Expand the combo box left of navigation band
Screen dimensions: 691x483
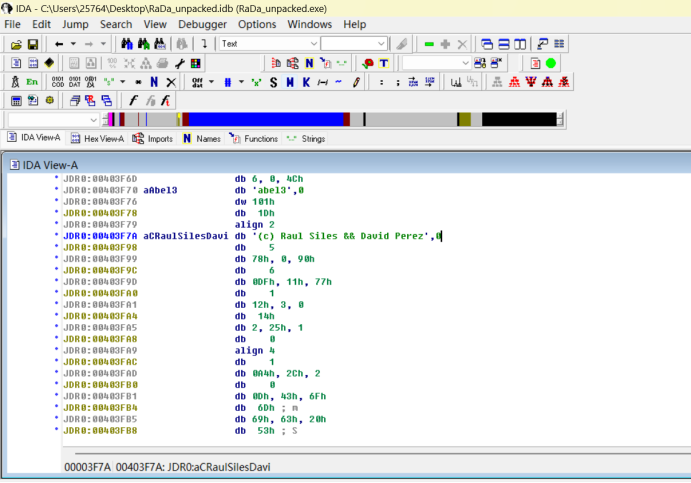click(92, 120)
